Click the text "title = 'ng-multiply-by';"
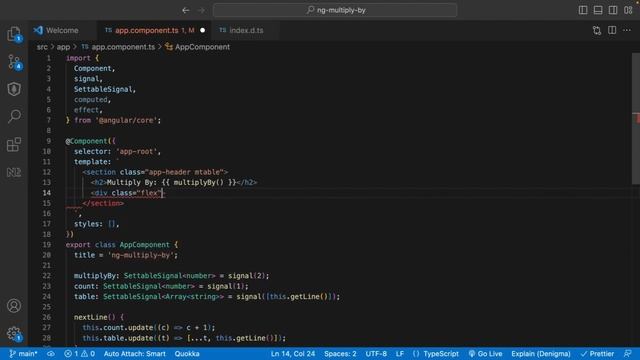 (x=126, y=255)
